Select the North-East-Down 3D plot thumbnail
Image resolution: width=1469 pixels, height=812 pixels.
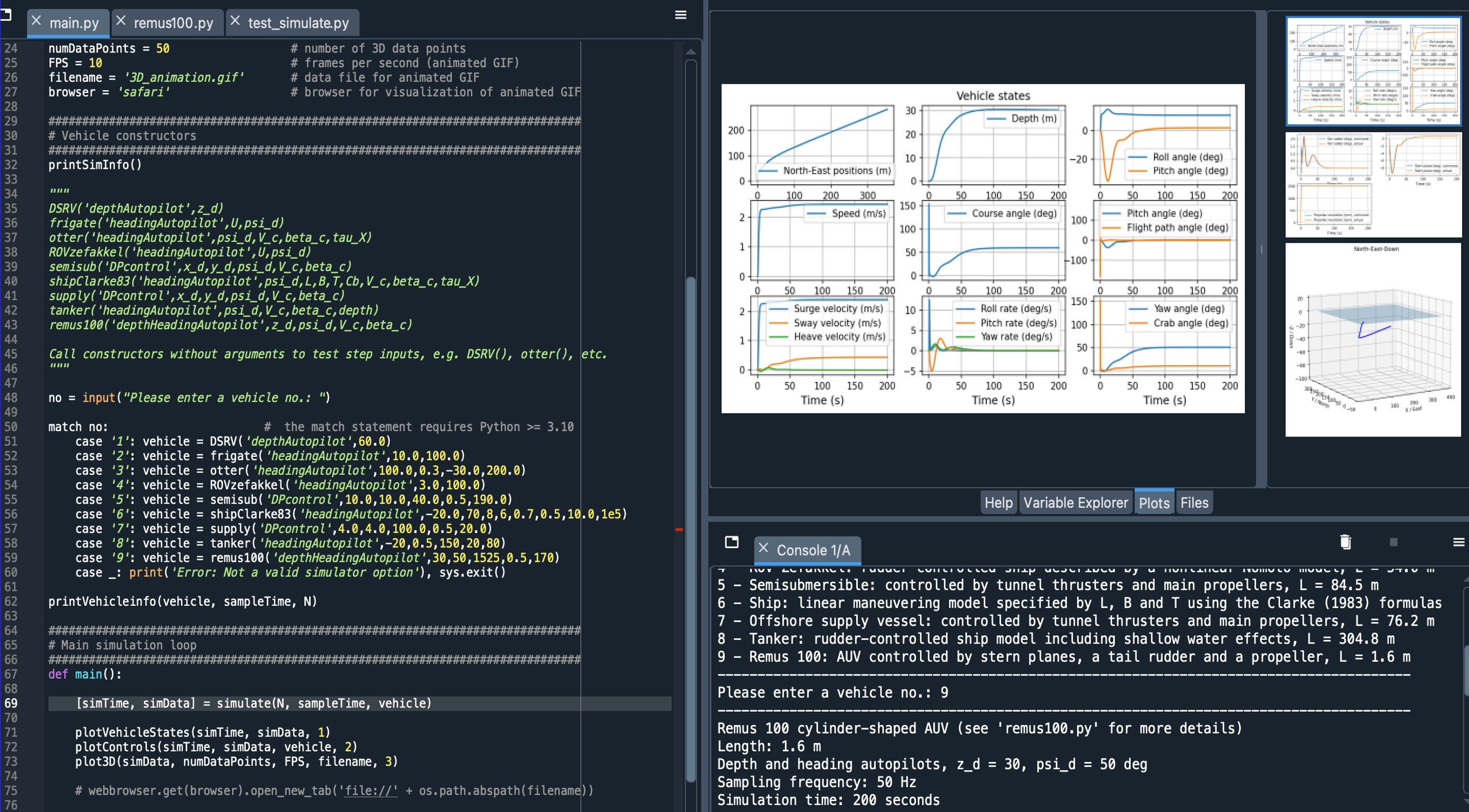1373,340
